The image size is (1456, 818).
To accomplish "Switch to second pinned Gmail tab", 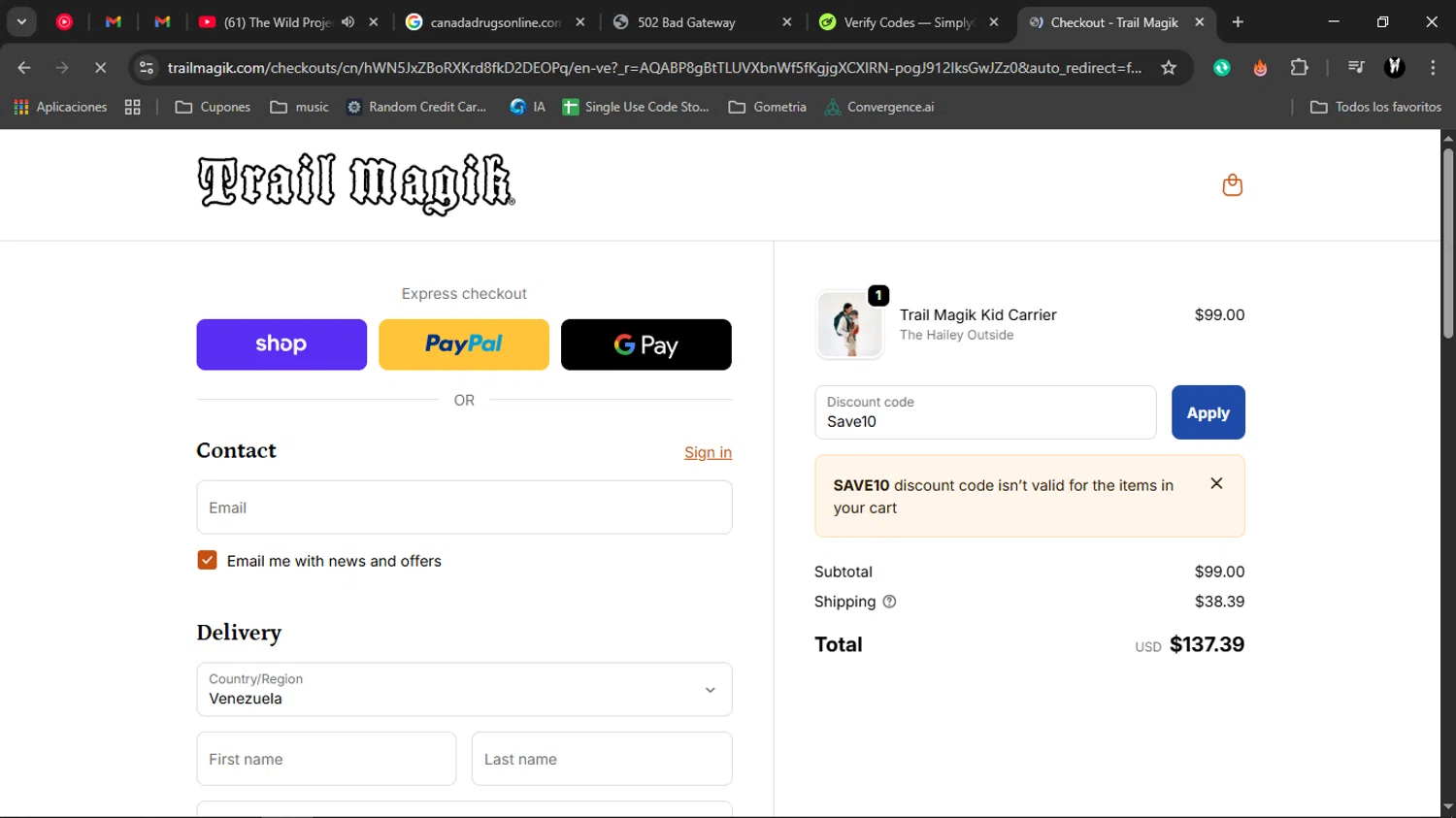I will [162, 21].
